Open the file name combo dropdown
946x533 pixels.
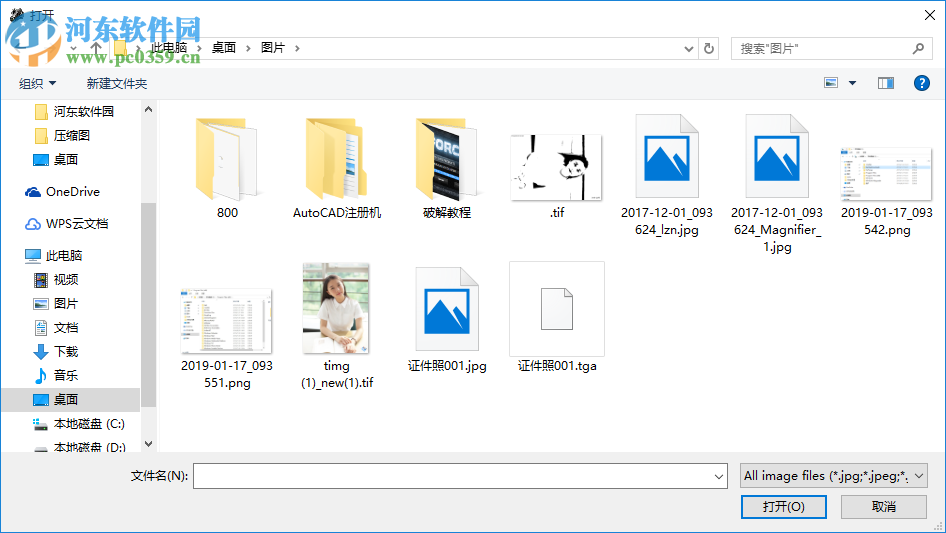click(x=719, y=476)
